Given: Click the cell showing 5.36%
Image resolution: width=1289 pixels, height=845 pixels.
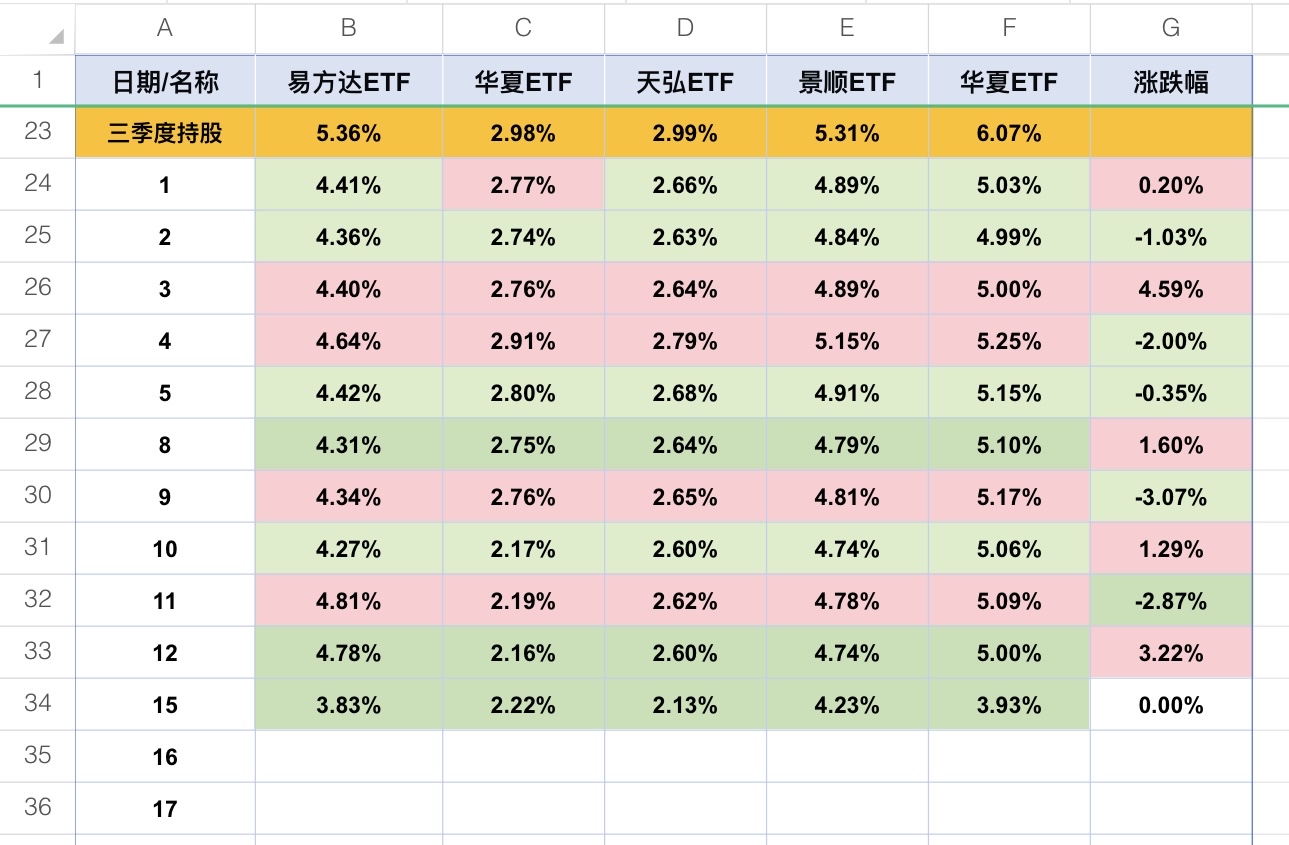Looking at the screenshot, I should [349, 133].
